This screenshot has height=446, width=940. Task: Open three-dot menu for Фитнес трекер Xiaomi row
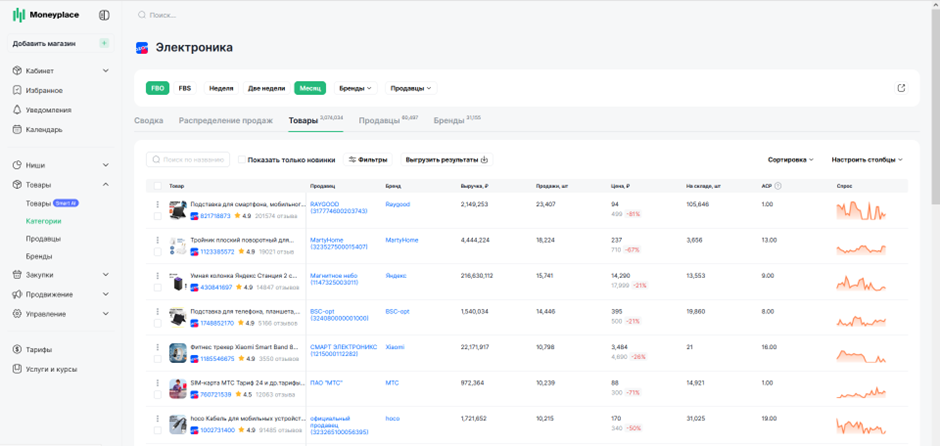click(158, 347)
